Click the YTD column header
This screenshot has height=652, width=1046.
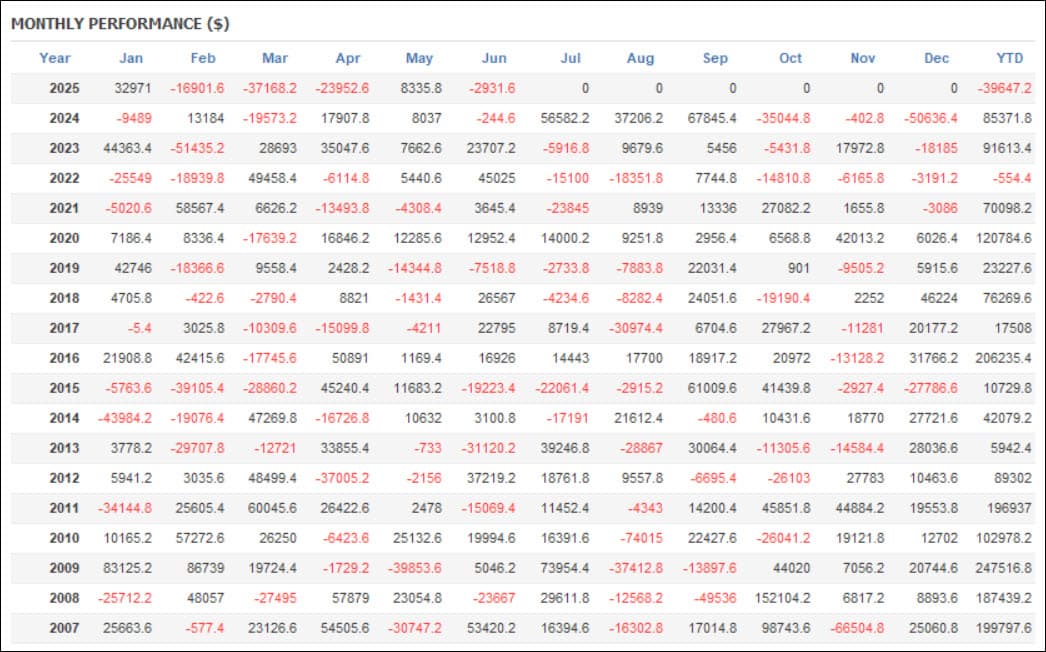(1009, 58)
